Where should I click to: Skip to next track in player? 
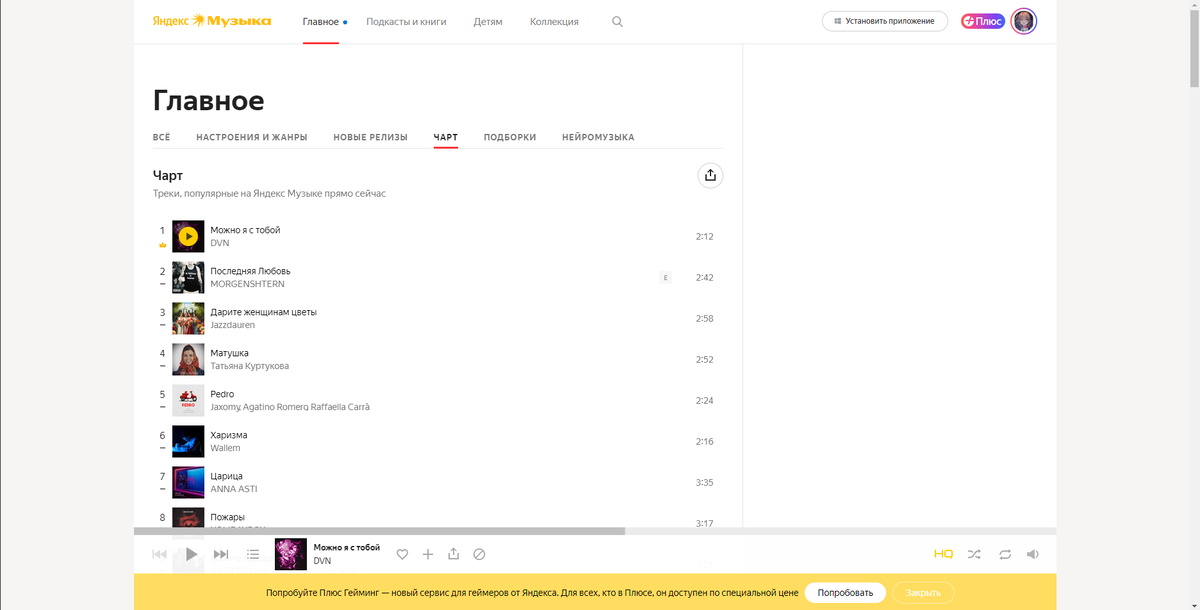point(221,554)
